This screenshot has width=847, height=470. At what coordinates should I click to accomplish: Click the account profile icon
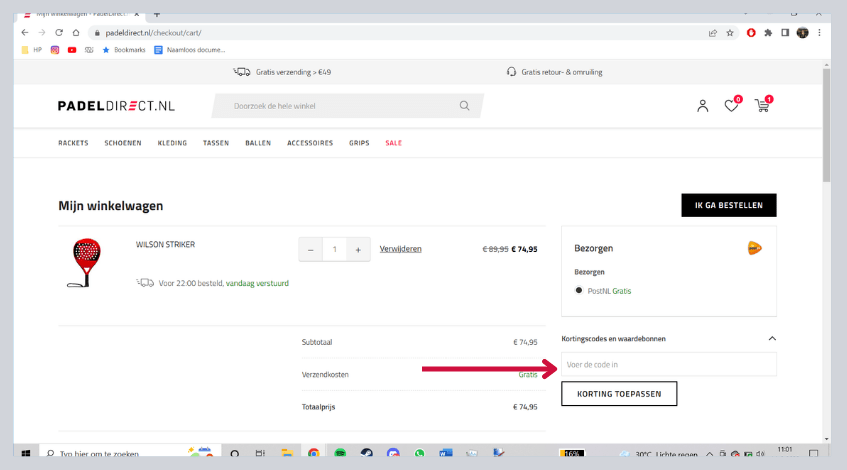703,106
